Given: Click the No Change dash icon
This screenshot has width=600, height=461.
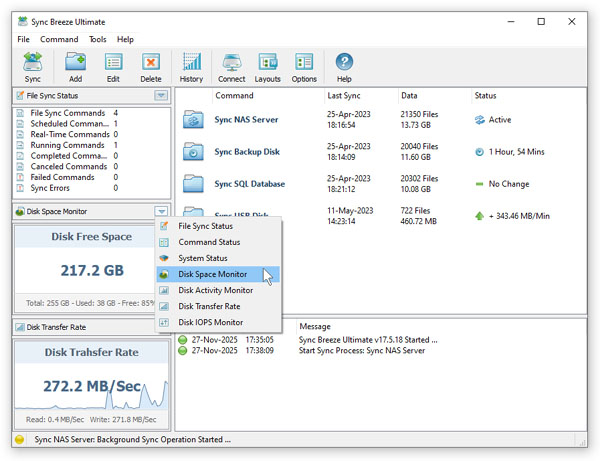Looking at the screenshot, I should 479,184.
